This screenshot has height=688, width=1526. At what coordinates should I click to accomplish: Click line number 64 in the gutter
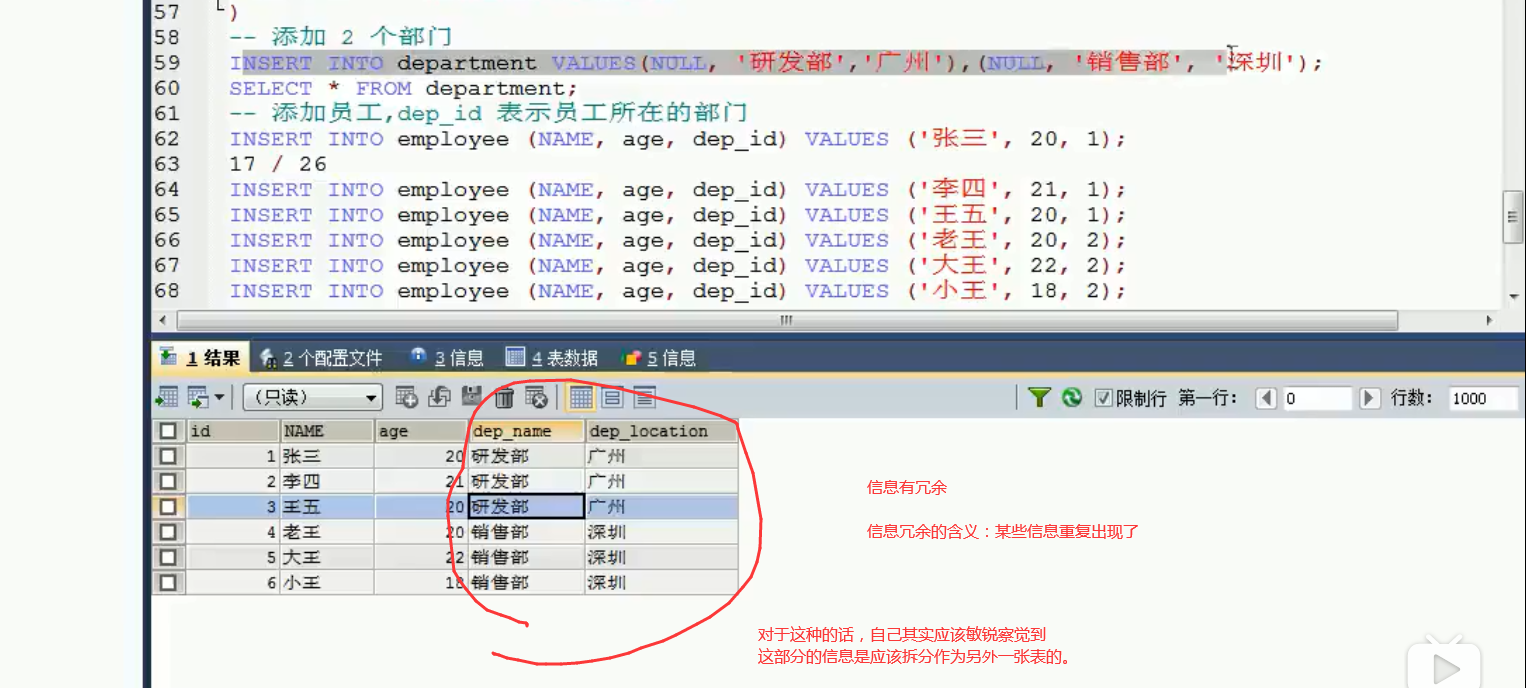point(167,190)
